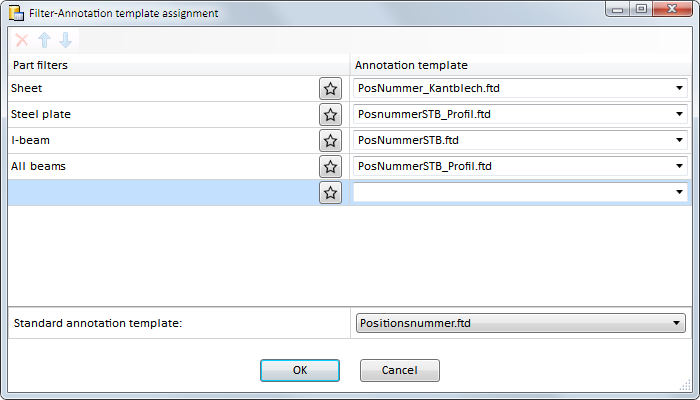This screenshot has height=400, width=700.
Task: Click the Cancel button
Action: tap(400, 370)
